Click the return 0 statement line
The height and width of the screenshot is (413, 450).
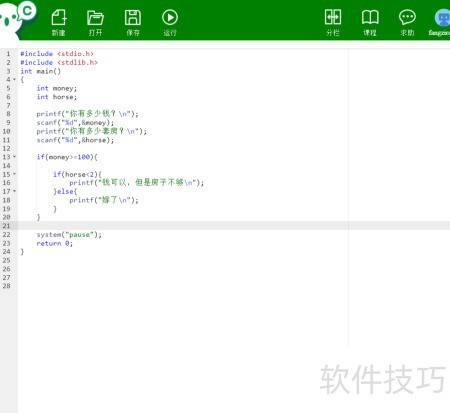(x=54, y=243)
